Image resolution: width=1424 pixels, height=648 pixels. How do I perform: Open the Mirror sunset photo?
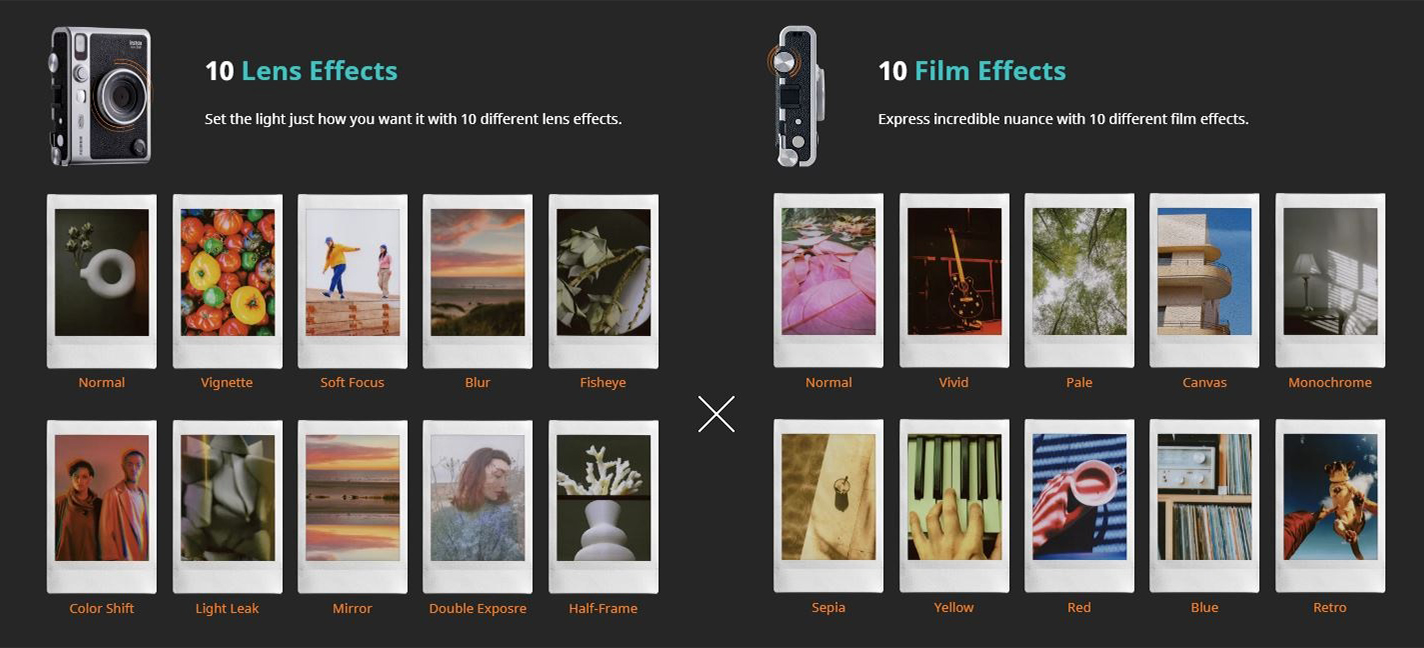(352, 507)
